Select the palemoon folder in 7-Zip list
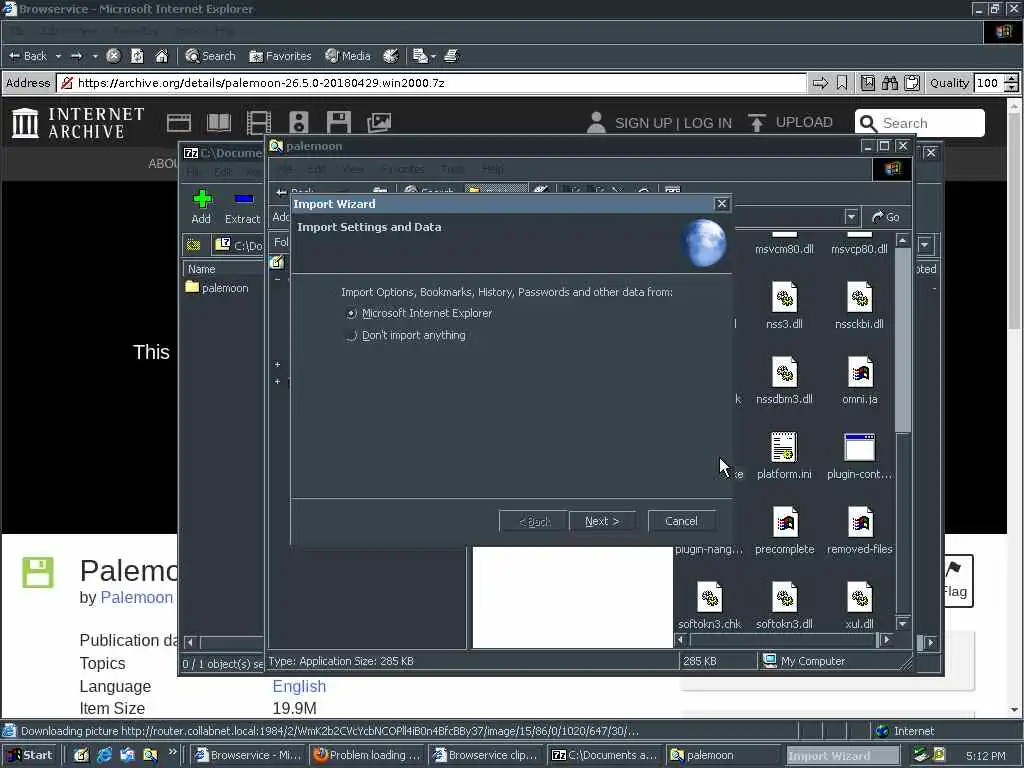This screenshot has width=1024, height=768. click(217, 288)
